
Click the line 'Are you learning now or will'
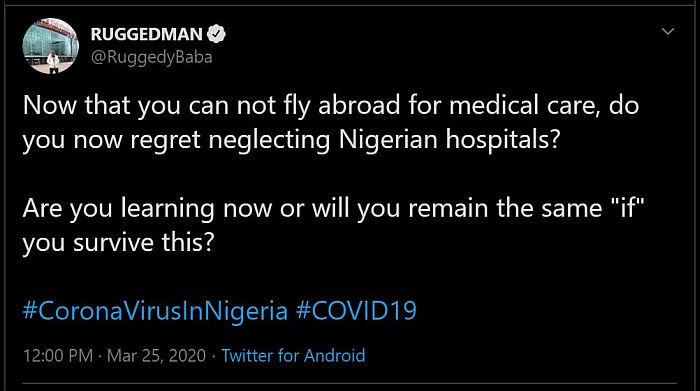(x=333, y=209)
